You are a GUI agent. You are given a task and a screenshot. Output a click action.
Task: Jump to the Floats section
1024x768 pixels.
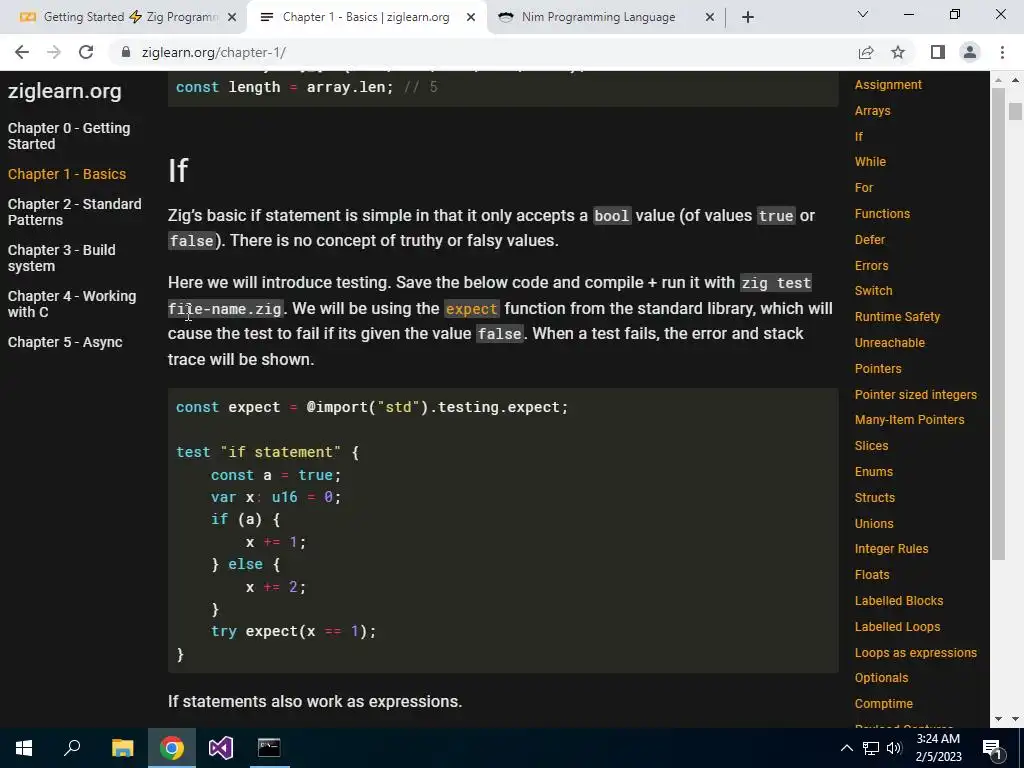[872, 575]
